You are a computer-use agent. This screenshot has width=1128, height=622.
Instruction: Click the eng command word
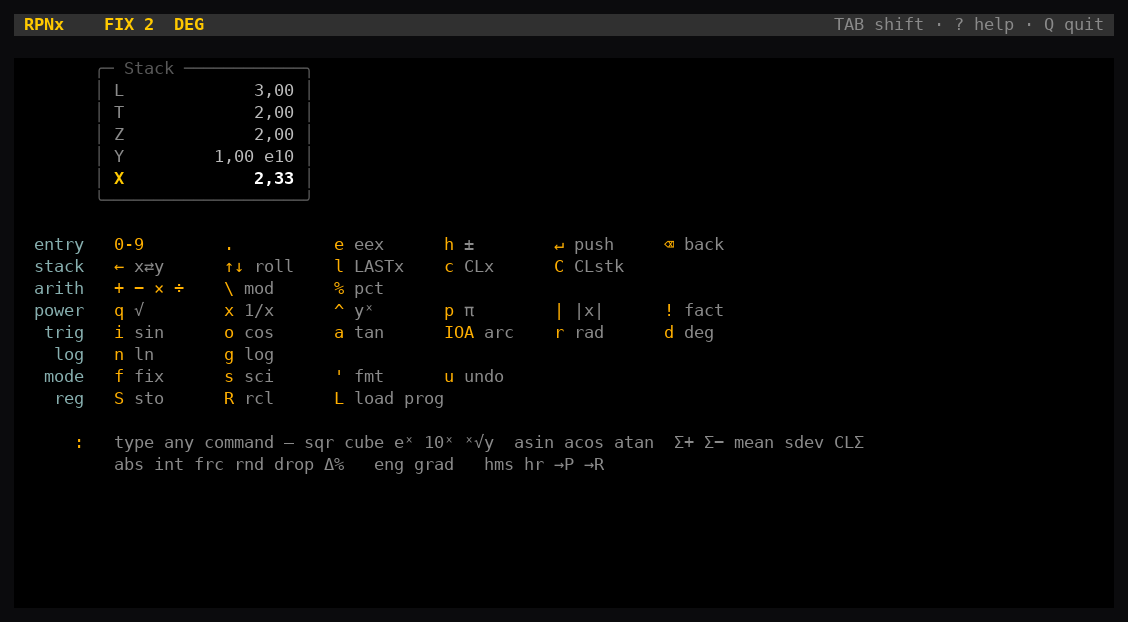click(x=389, y=465)
